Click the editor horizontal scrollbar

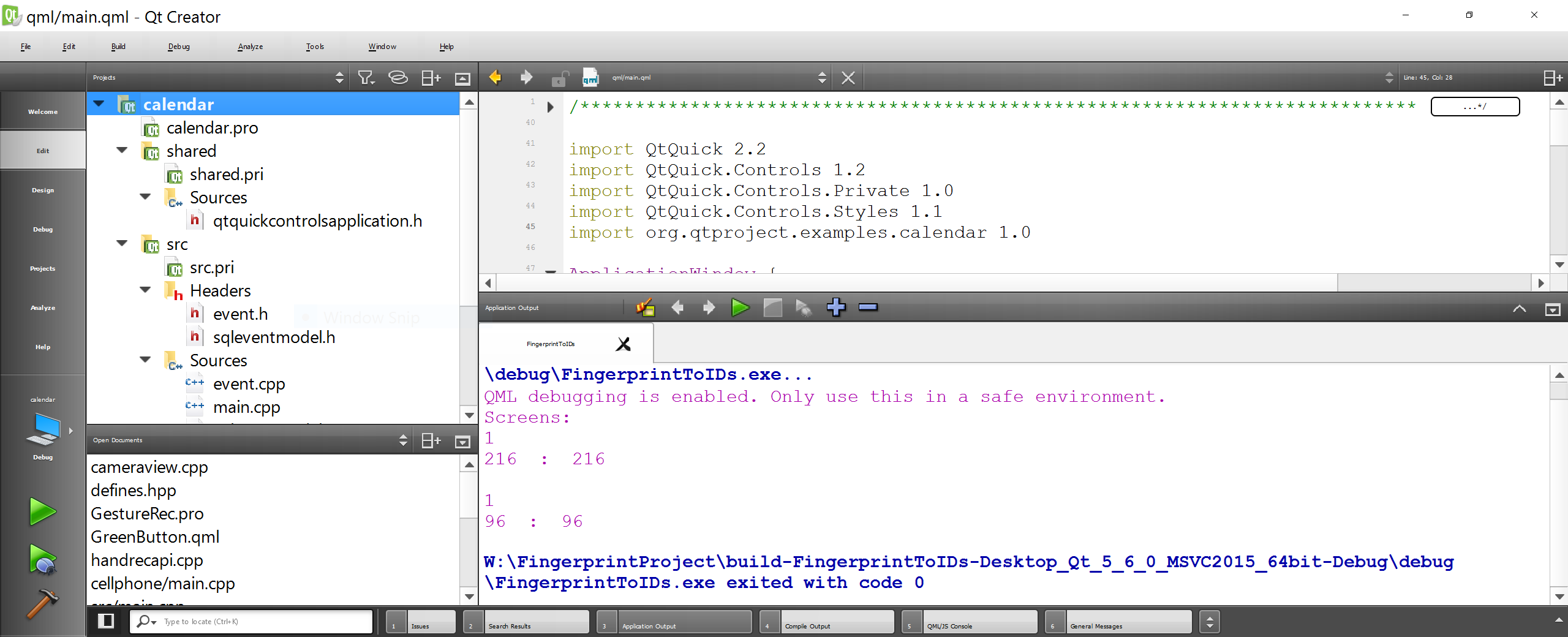click(x=919, y=283)
